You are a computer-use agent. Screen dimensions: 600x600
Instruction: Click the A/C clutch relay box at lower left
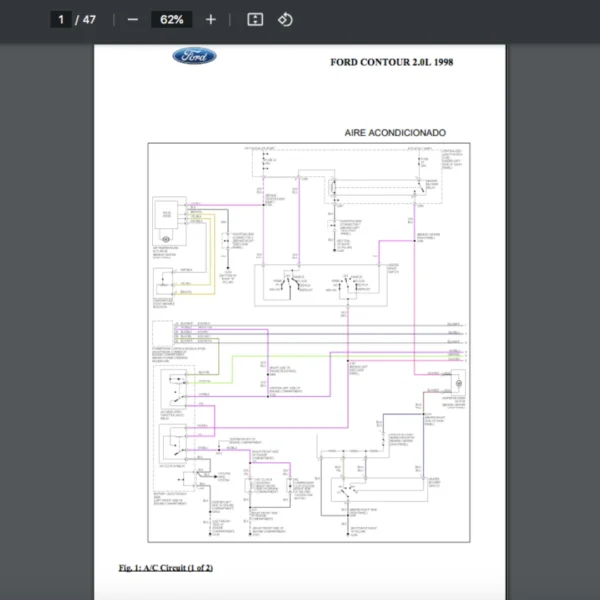(175, 444)
